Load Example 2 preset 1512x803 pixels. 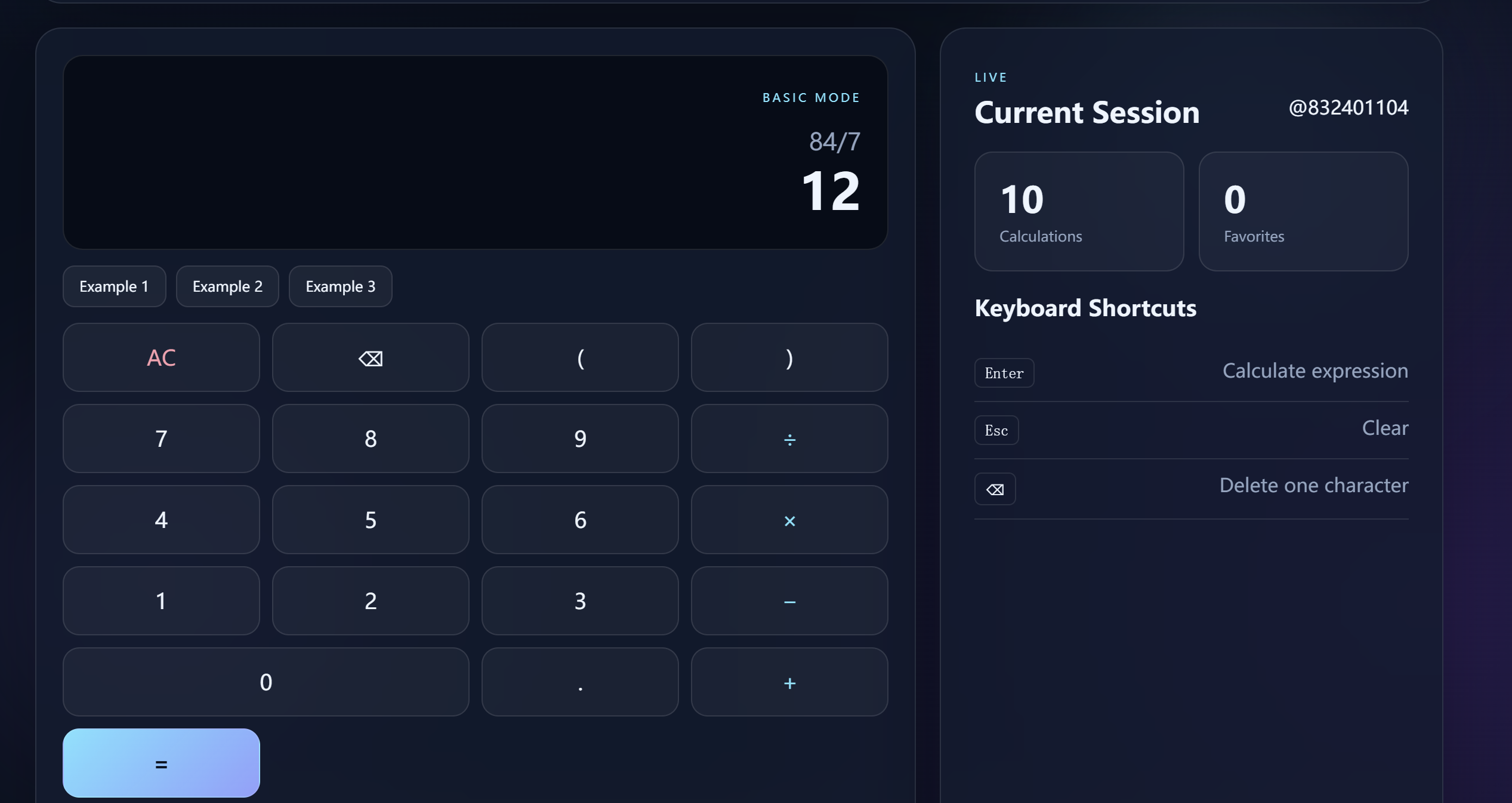coord(227,286)
